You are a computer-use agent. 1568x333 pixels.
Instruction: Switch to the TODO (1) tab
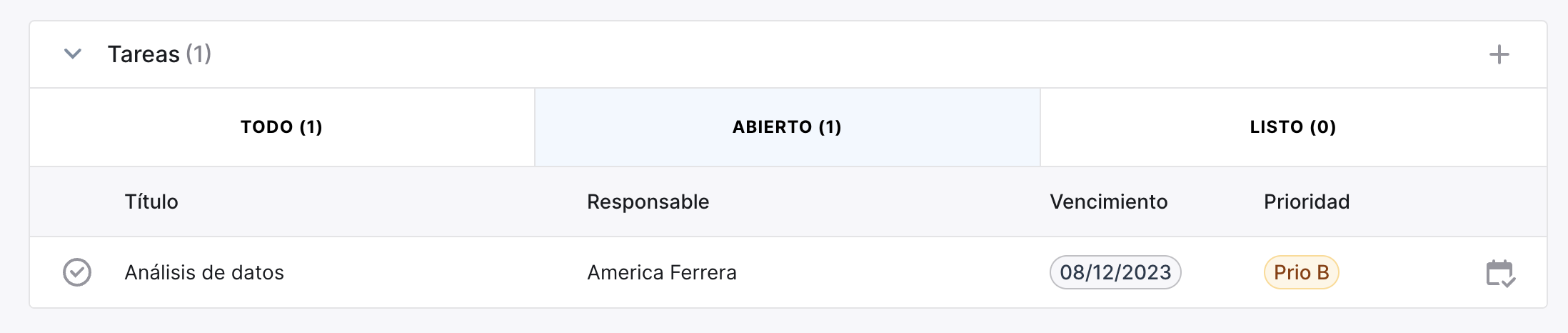coord(282,127)
